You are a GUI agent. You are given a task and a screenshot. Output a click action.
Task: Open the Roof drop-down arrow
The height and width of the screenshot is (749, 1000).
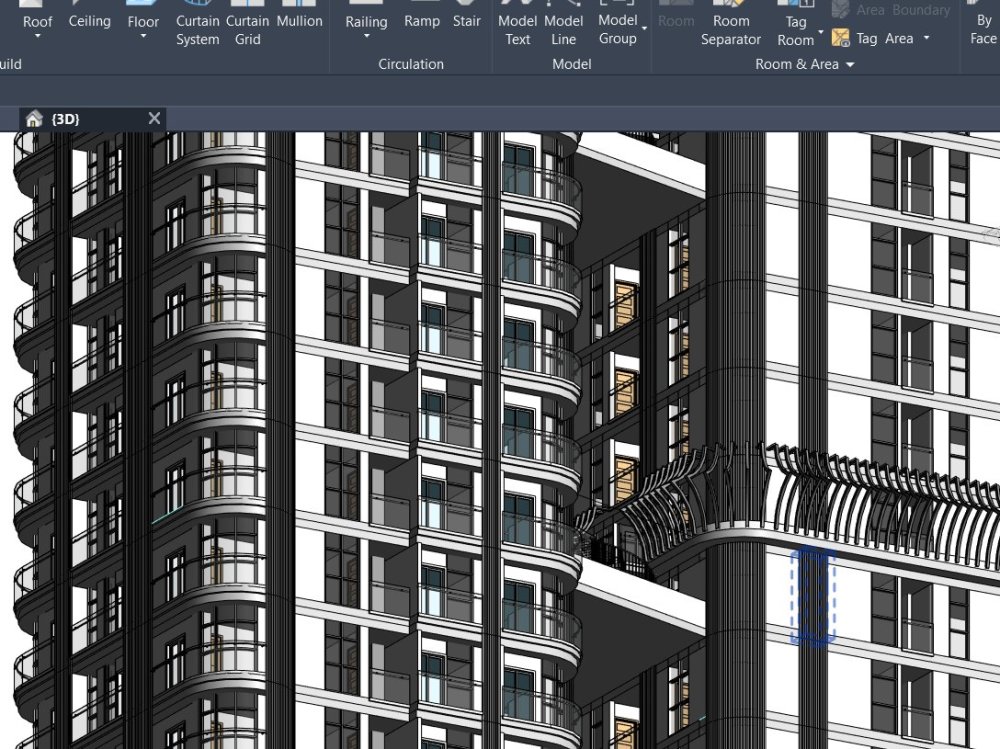37,38
